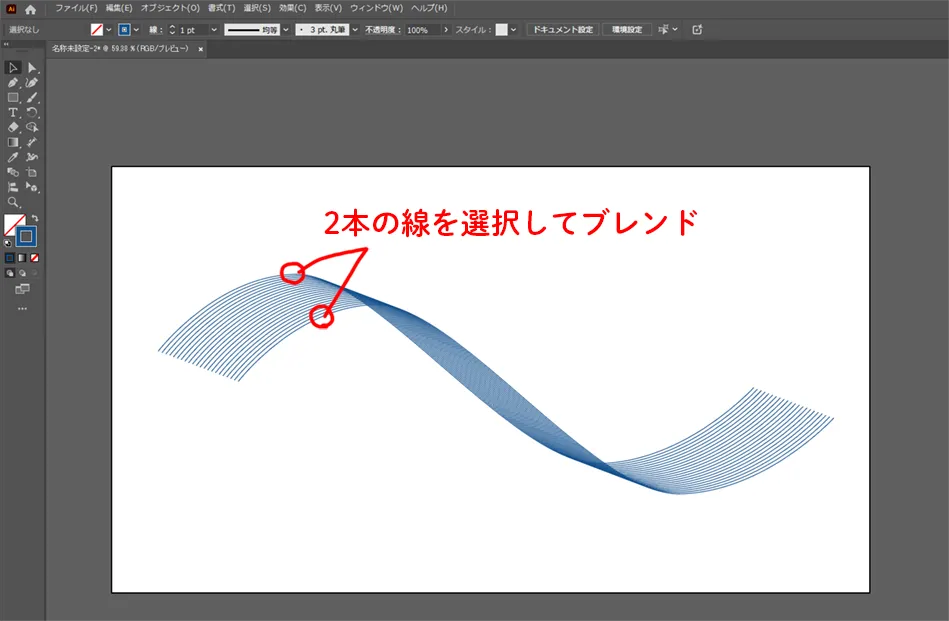Swap fill and stroke colors
This screenshot has width=949, height=621.
click(35, 218)
